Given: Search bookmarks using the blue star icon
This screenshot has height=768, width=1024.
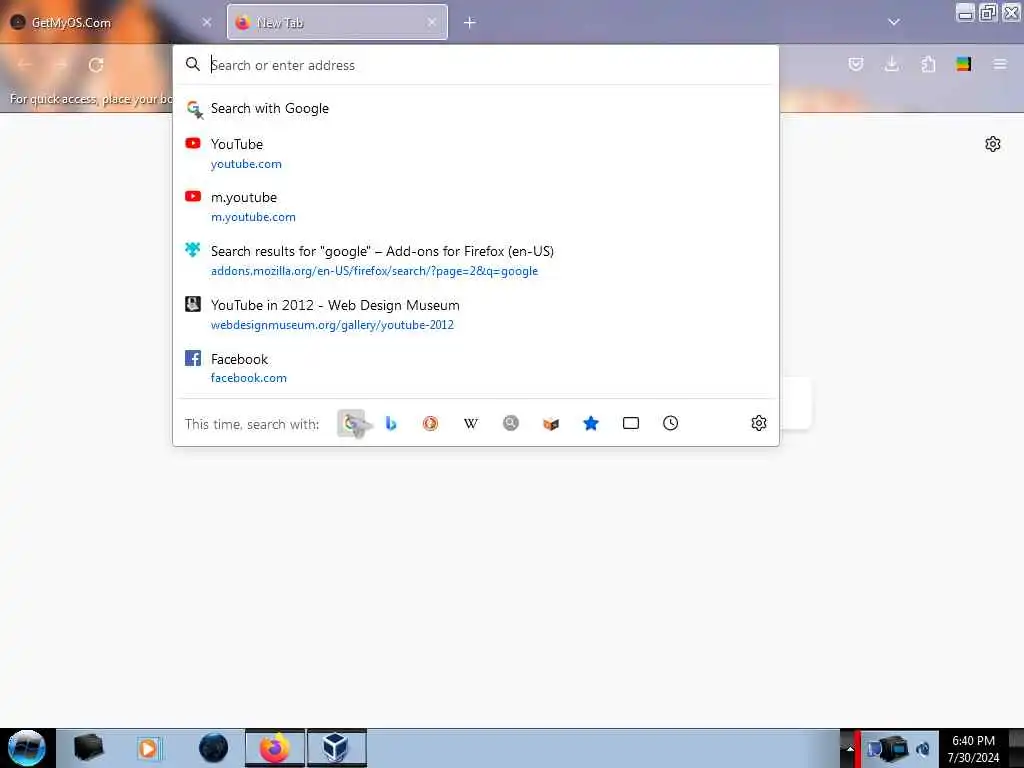Looking at the screenshot, I should click(591, 424).
